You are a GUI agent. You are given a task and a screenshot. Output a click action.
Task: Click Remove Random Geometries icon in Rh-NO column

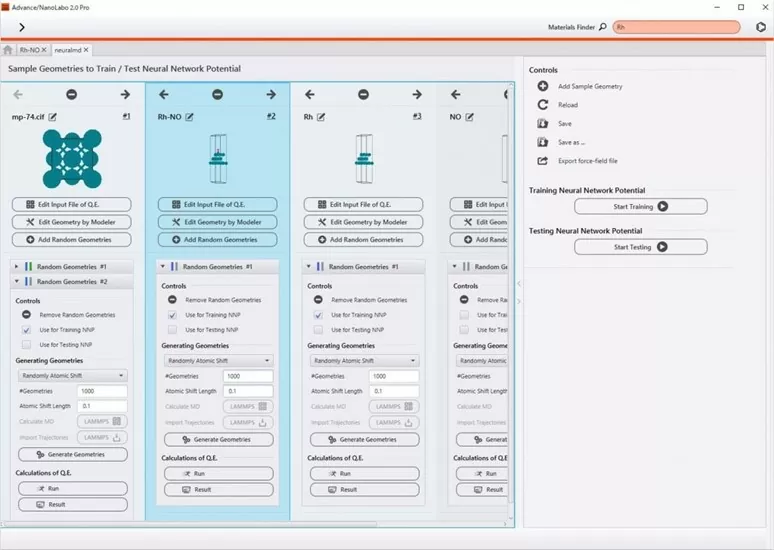point(173,300)
